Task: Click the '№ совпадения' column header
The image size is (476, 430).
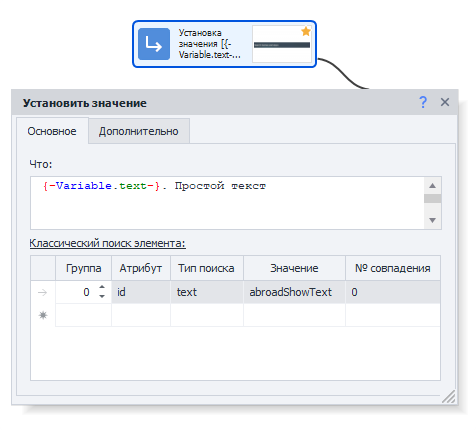Action: tap(393, 268)
